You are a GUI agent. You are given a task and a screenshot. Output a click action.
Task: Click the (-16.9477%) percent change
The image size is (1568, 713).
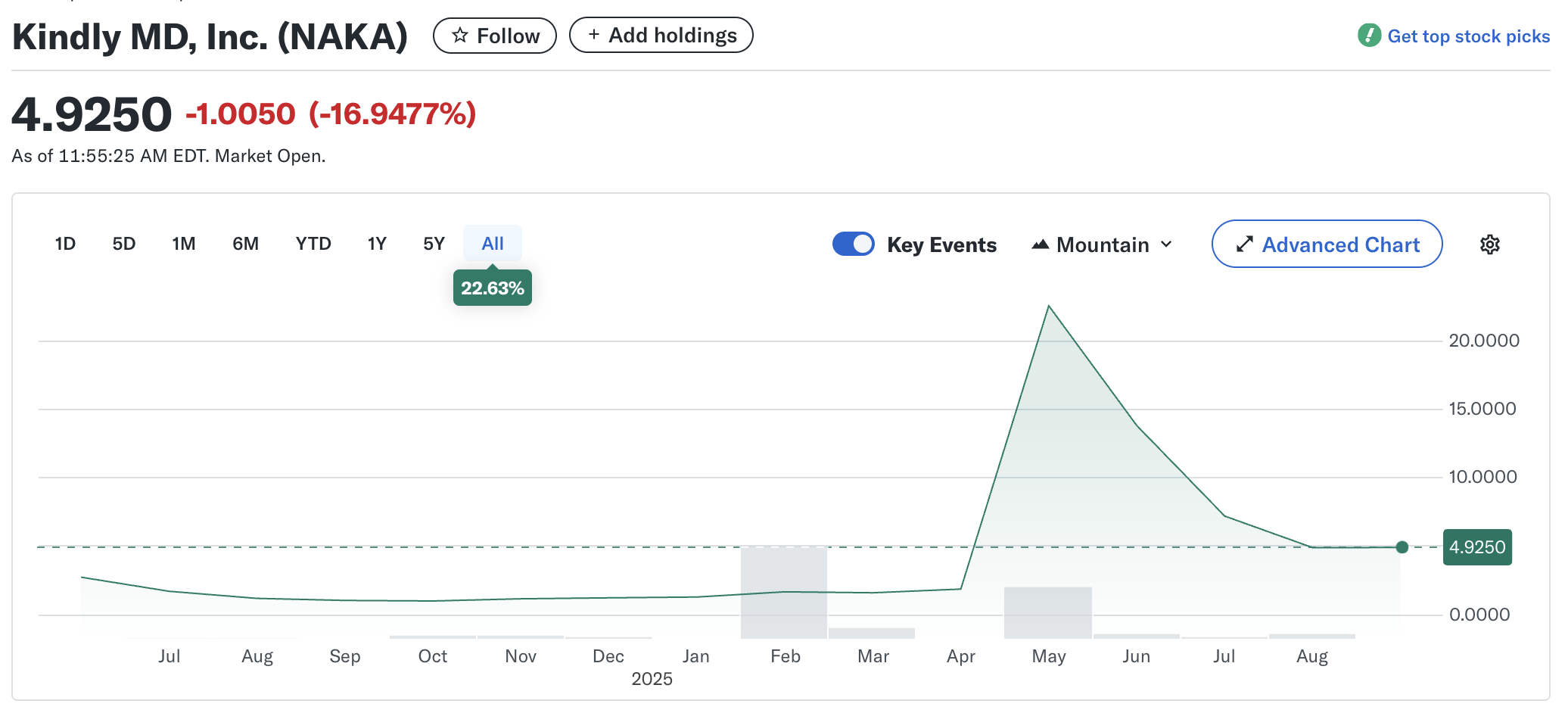click(393, 114)
